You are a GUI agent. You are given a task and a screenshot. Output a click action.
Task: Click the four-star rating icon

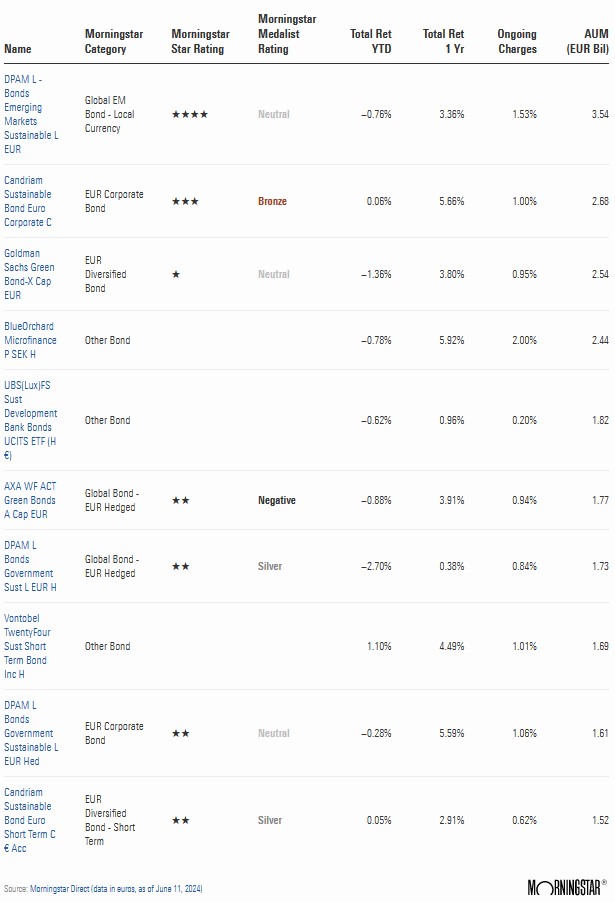pos(190,115)
